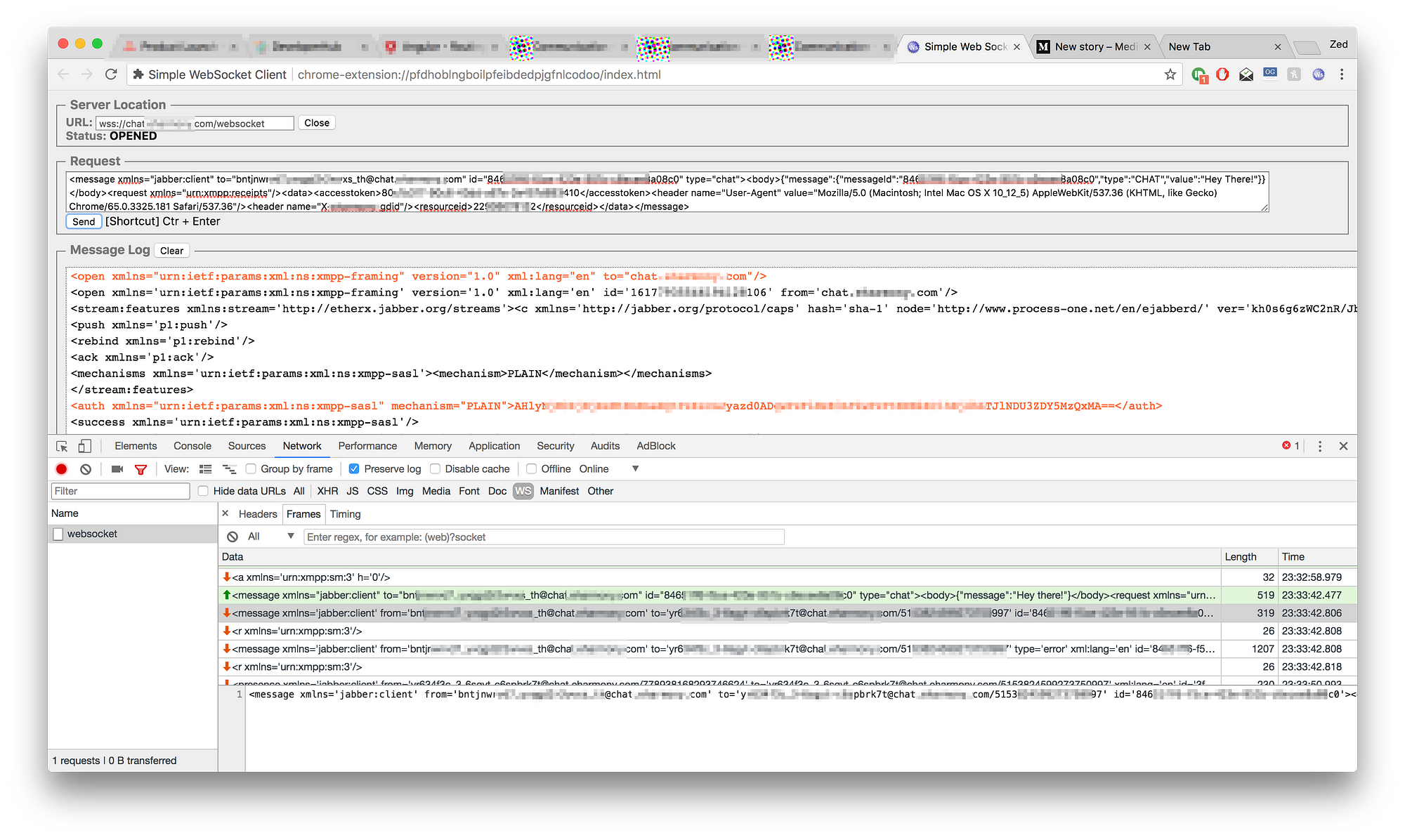The image size is (1405, 840).
Task: Toggle device toolbar icon in DevTools
Action: (x=84, y=446)
